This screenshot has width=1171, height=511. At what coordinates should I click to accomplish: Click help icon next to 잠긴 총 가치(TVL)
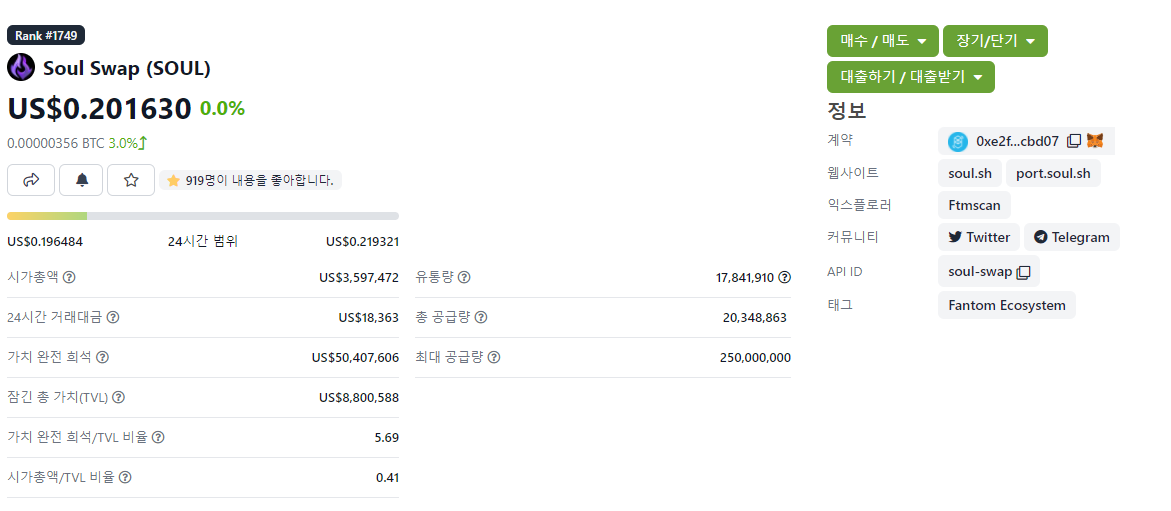click(119, 397)
